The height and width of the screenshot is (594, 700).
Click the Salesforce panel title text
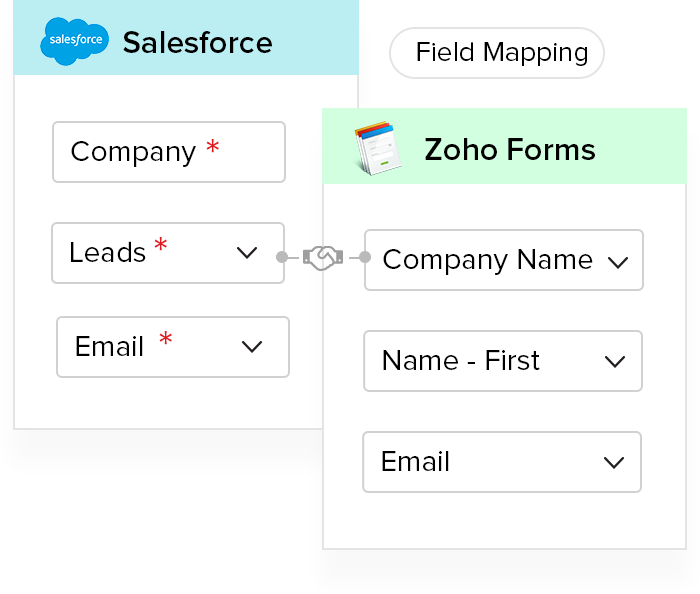click(x=197, y=43)
